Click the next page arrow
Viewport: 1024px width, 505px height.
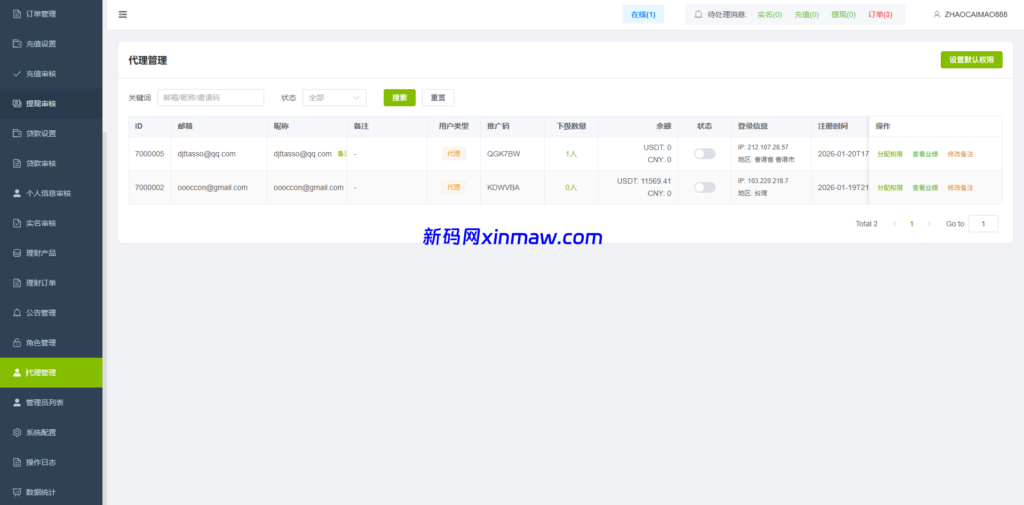(929, 224)
